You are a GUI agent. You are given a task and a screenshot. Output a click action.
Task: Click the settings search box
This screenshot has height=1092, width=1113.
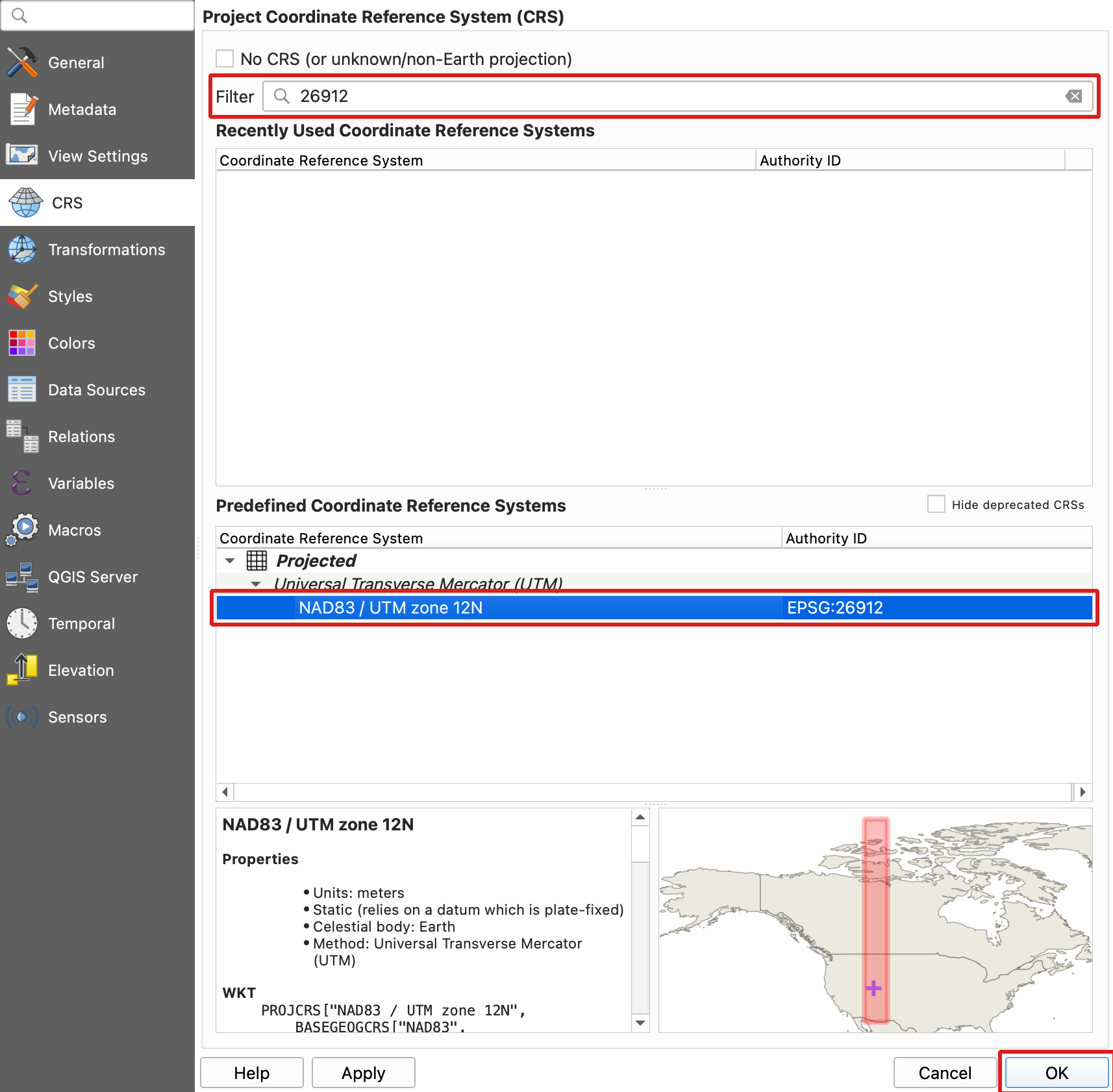[97, 15]
